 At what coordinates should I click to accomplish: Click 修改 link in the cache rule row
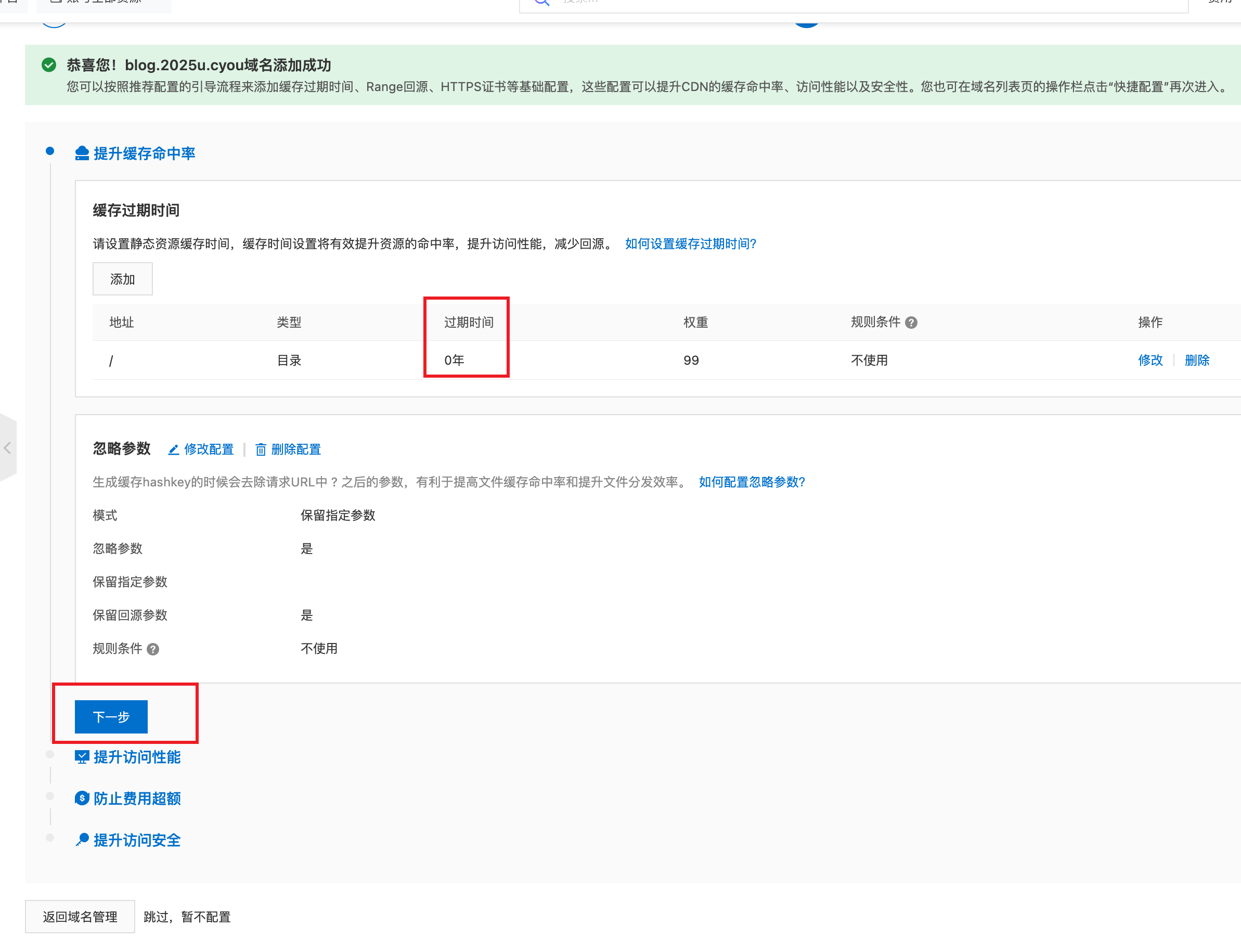click(1150, 360)
